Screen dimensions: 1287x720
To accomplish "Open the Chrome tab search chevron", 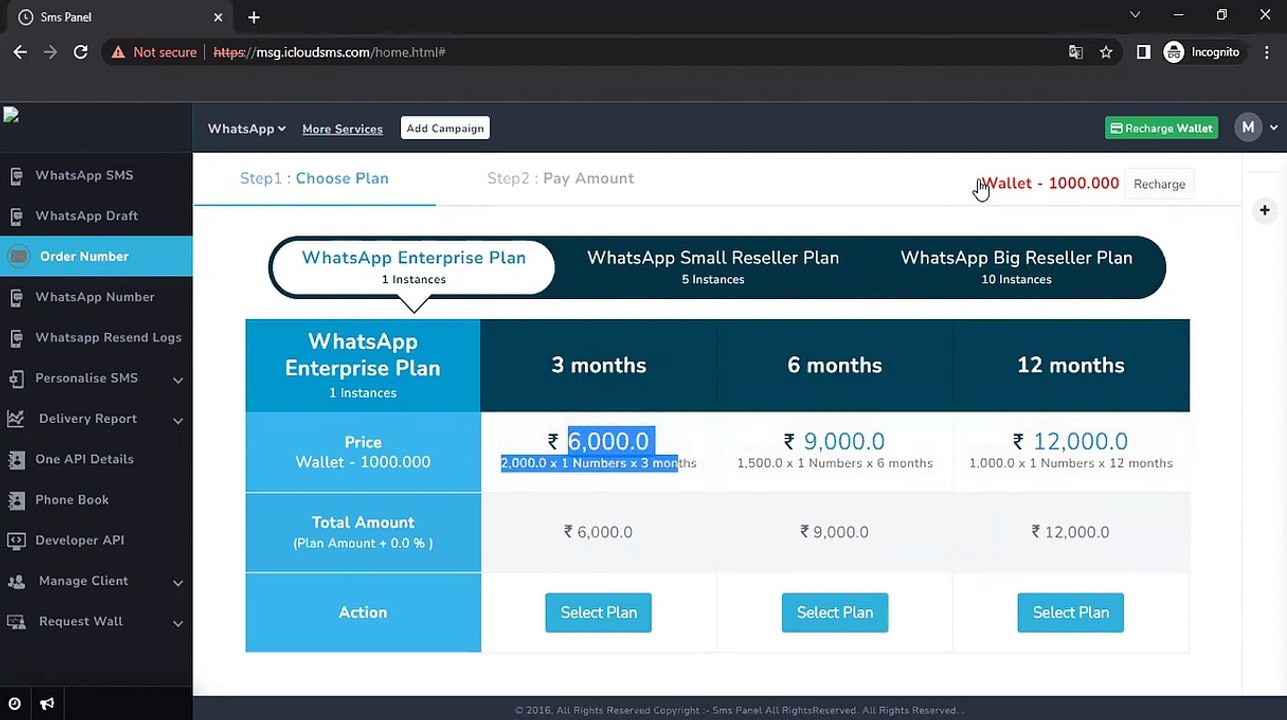I will [1135, 15].
